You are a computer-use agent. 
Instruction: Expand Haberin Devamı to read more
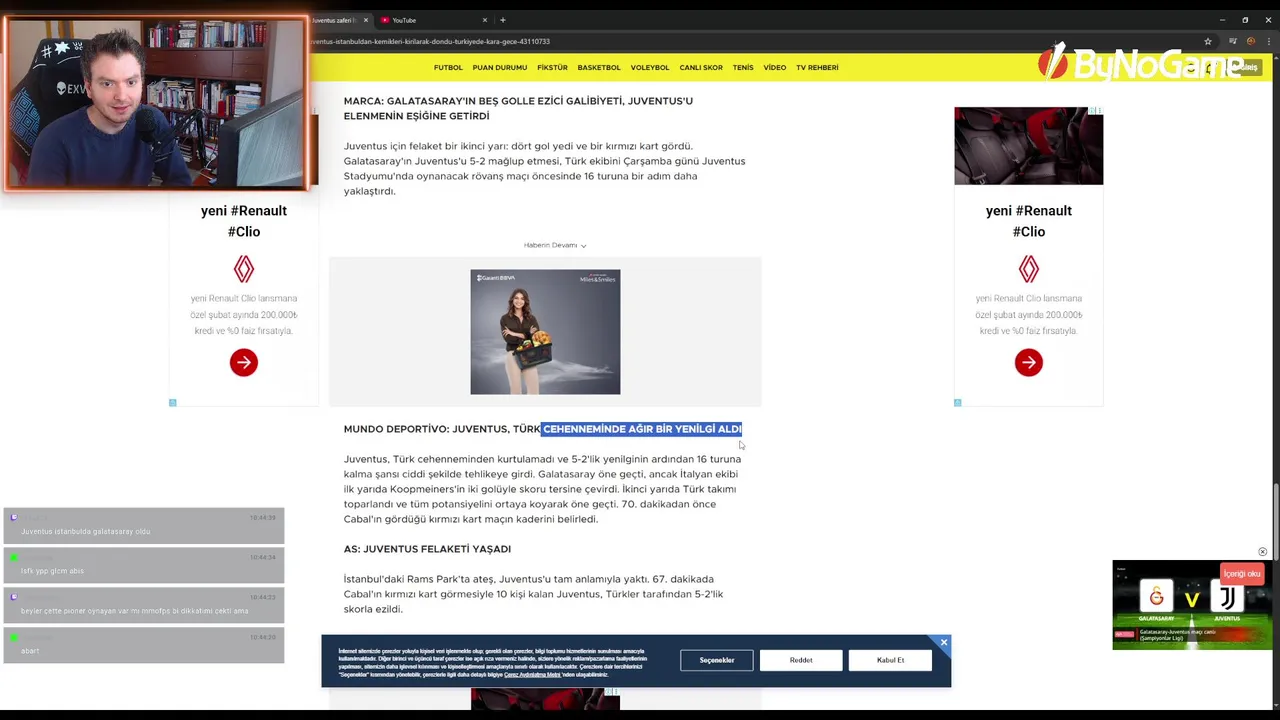coord(555,245)
